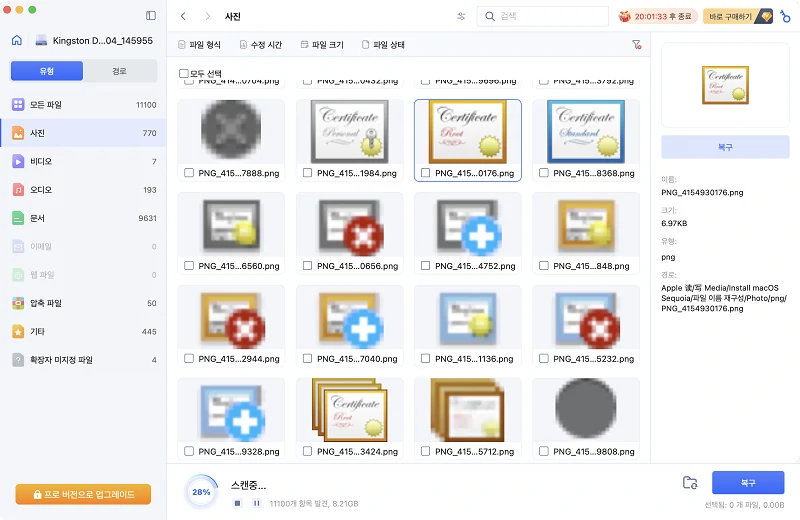Click the preview image in the details panel

725,85
